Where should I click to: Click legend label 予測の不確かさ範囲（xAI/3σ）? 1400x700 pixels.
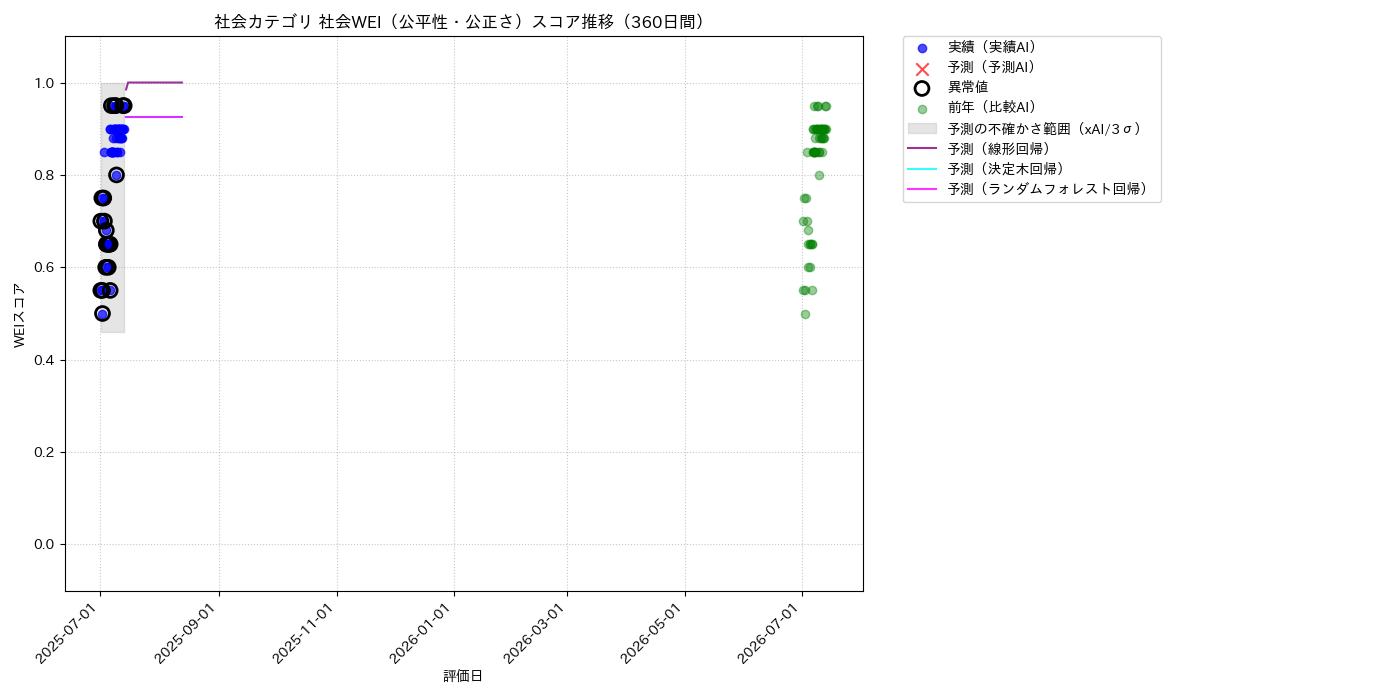1044,128
